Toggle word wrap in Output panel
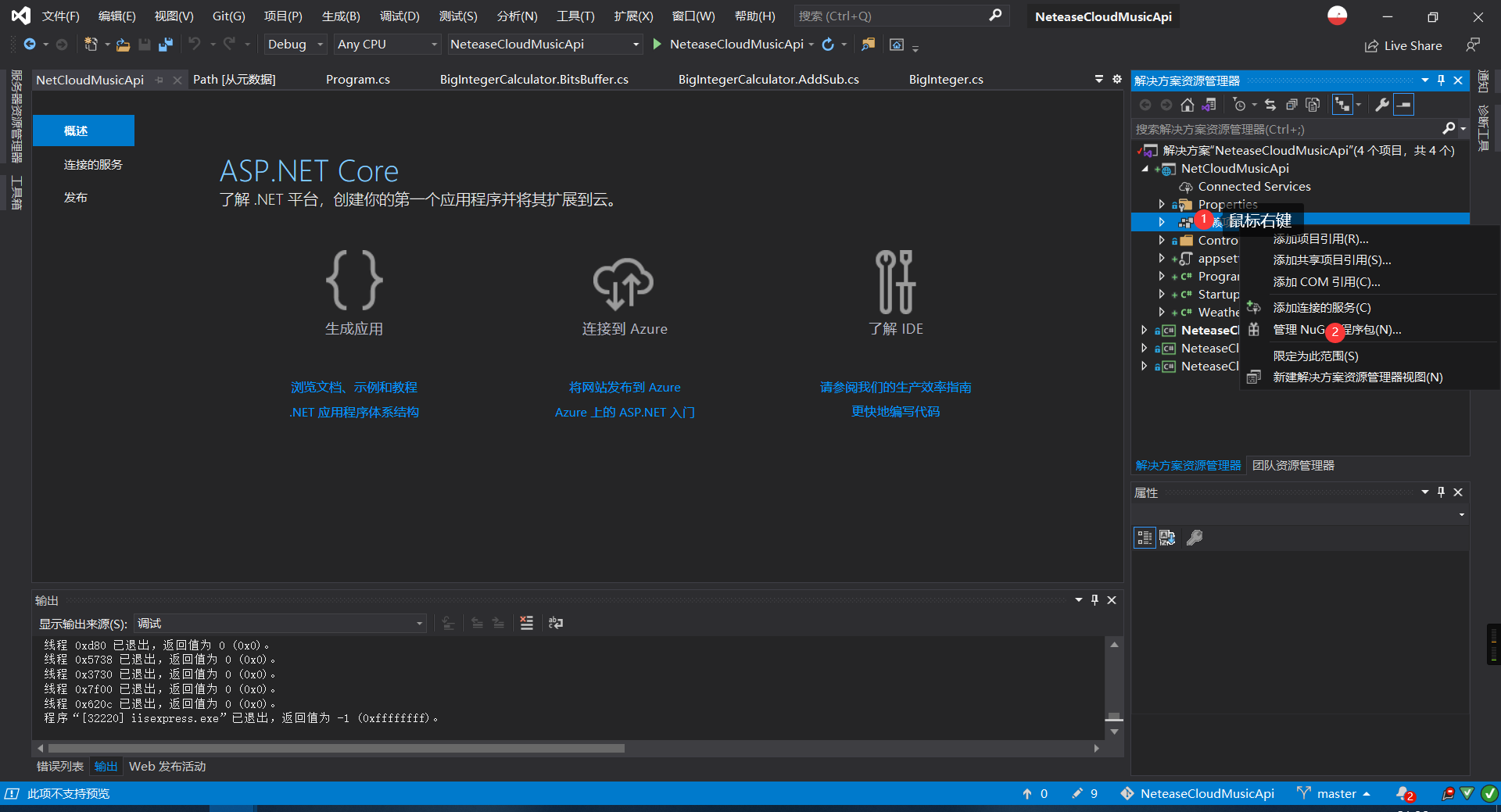This screenshot has width=1501, height=812. point(556,623)
